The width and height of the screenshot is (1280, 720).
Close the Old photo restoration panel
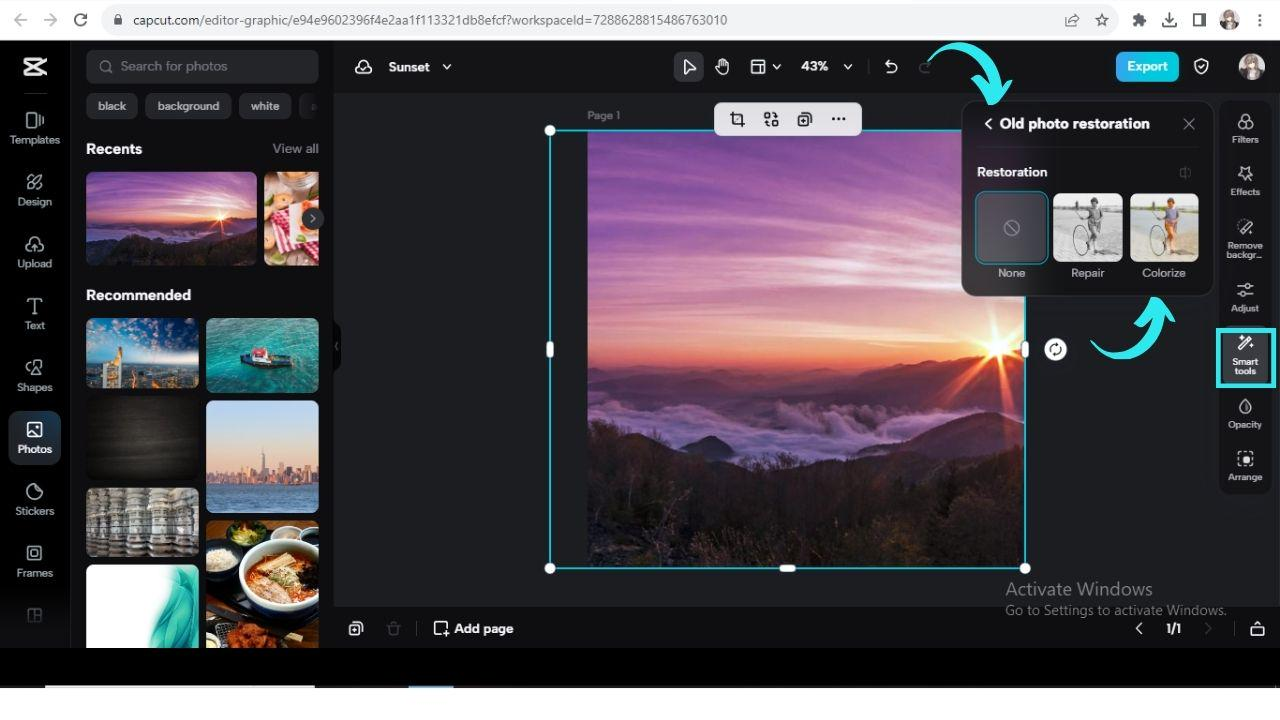pyautogui.click(x=1189, y=124)
